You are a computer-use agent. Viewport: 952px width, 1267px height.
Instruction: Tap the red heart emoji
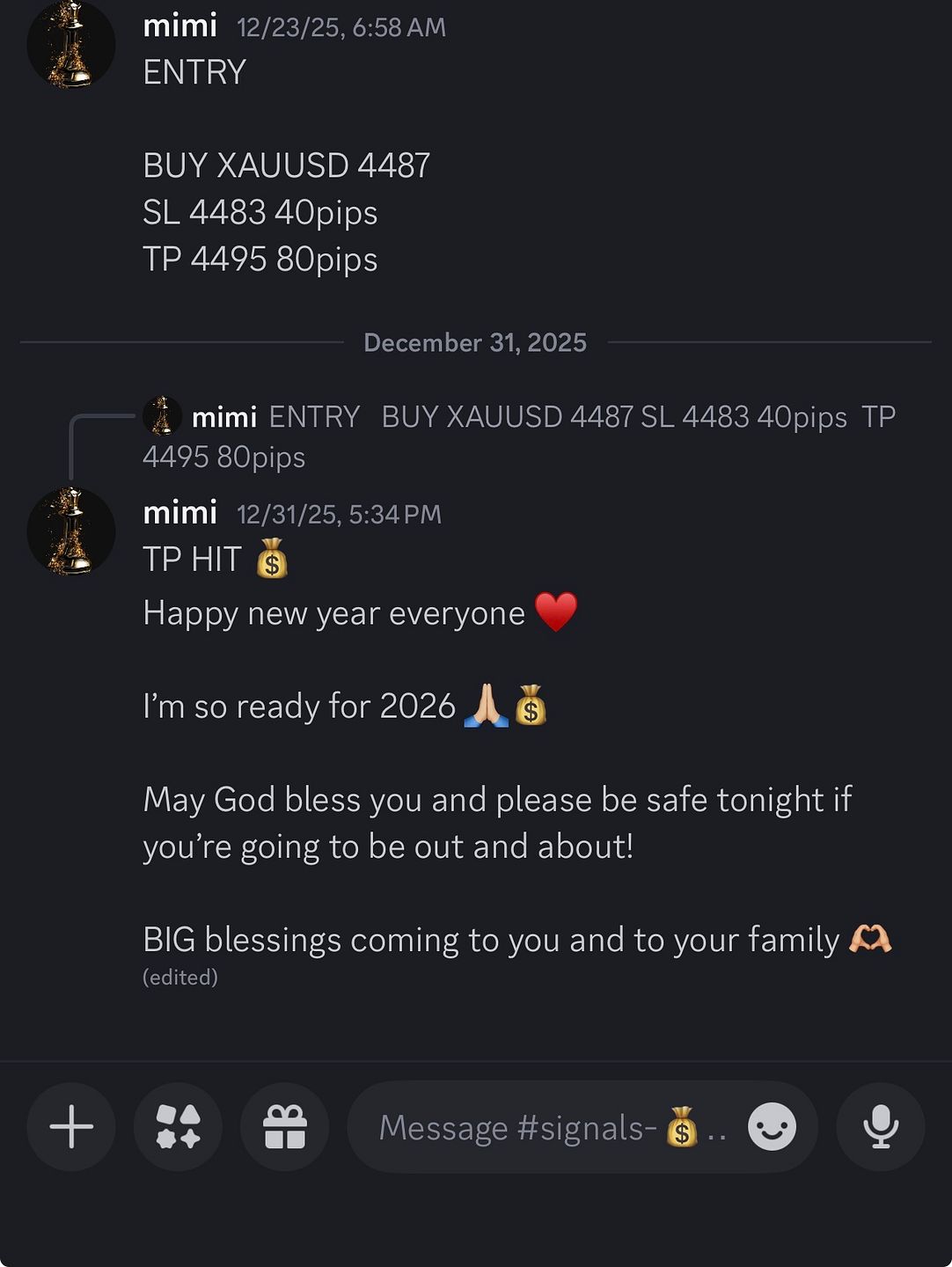pos(556,612)
